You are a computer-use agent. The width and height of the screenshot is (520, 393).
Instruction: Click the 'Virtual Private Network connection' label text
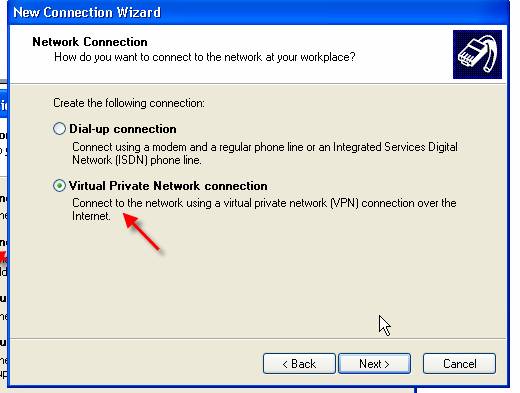[x=168, y=186]
